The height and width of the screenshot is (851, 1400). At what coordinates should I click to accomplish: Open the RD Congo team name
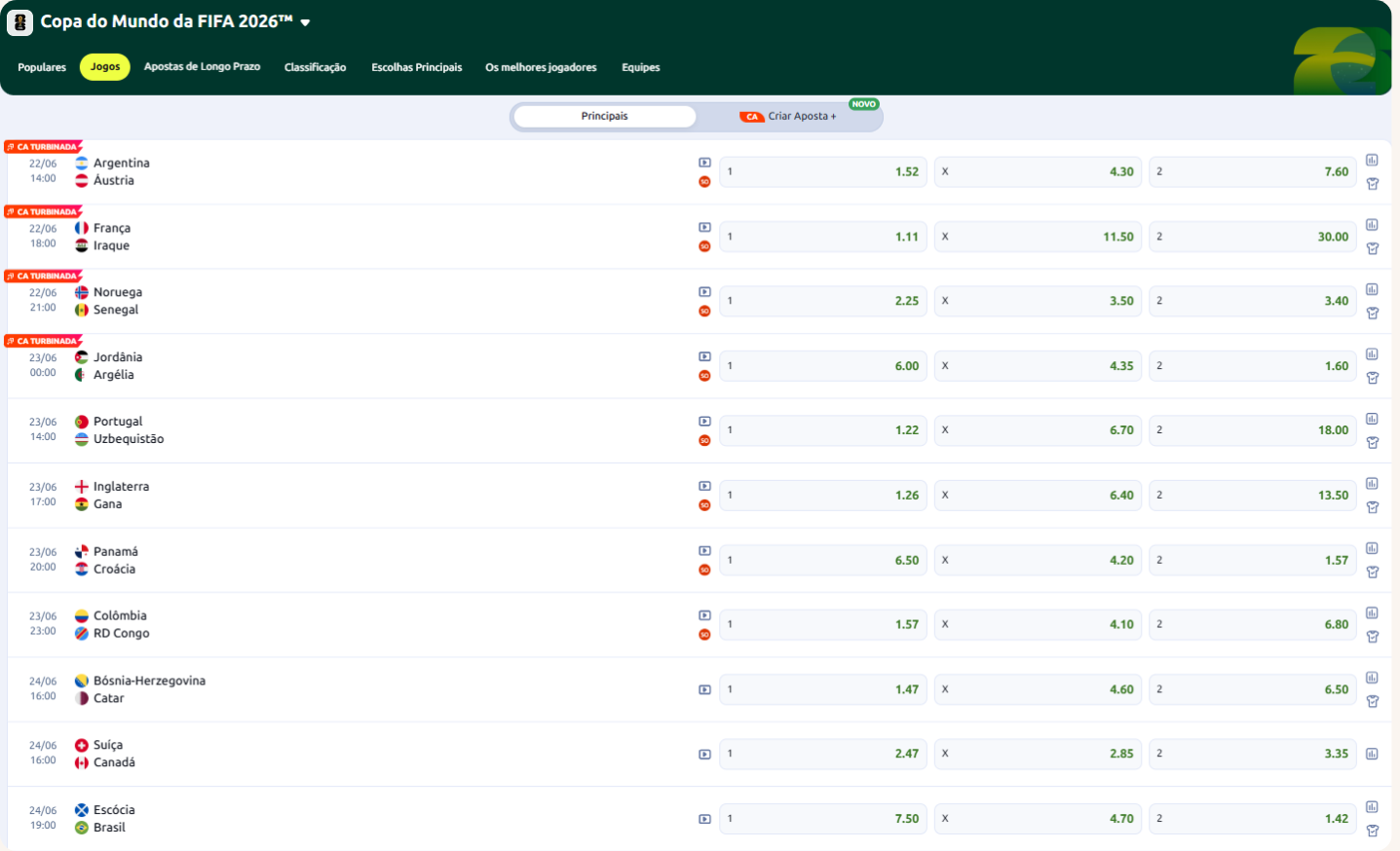(122, 633)
